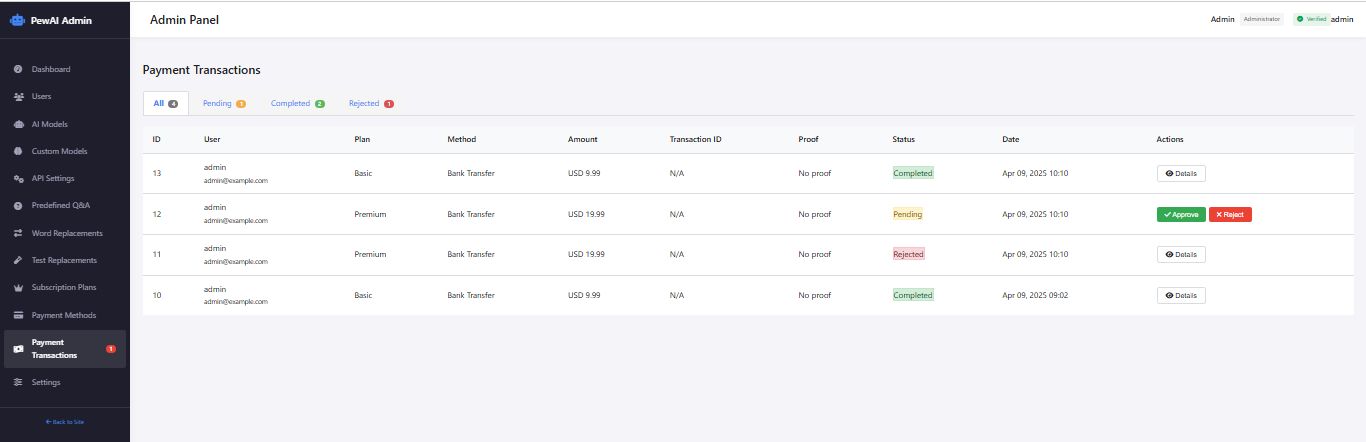
Task: Open the Settings sliders icon
Action: click(x=18, y=383)
